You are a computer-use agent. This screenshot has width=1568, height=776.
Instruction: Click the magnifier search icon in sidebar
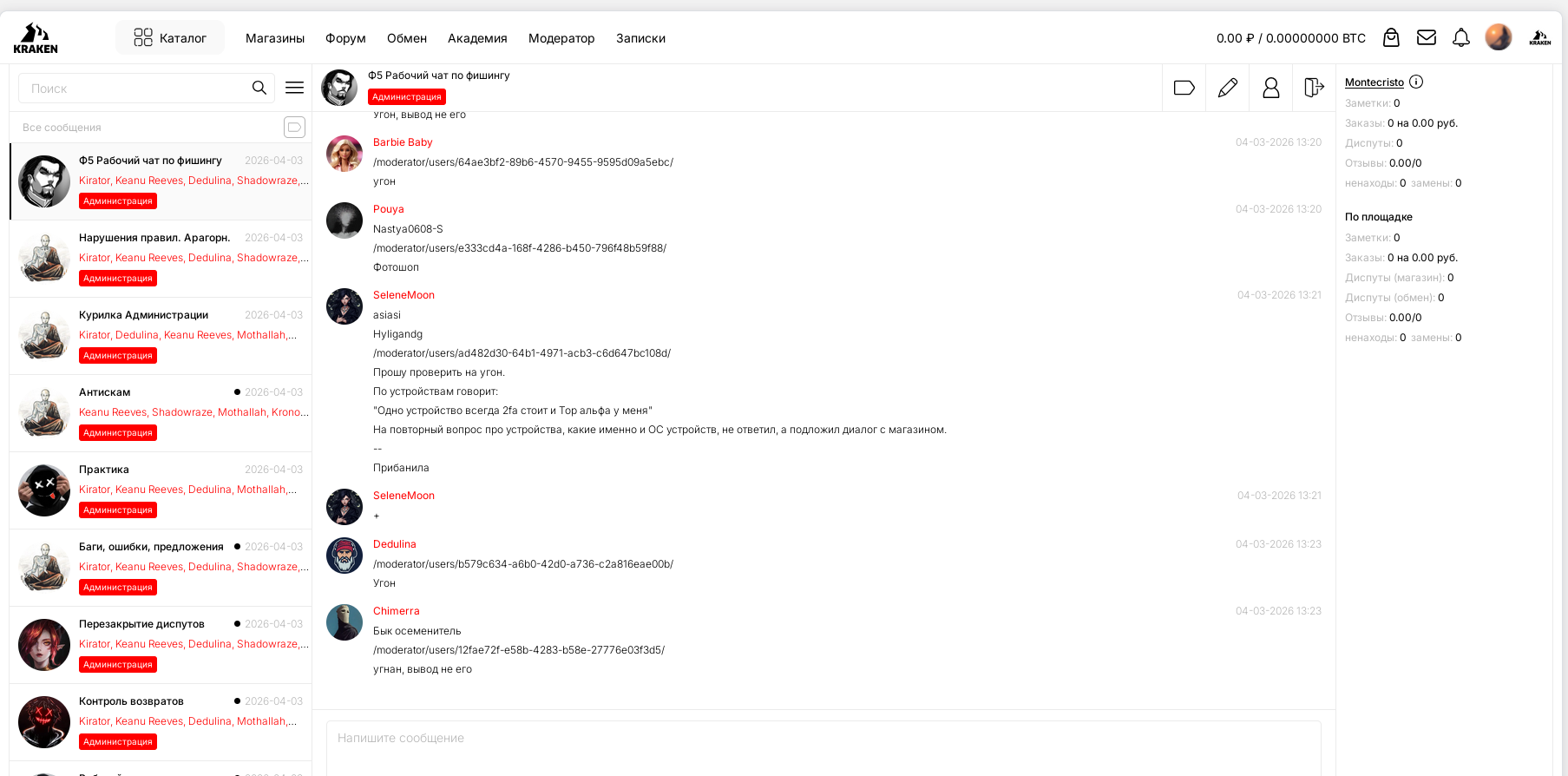pyautogui.click(x=259, y=88)
